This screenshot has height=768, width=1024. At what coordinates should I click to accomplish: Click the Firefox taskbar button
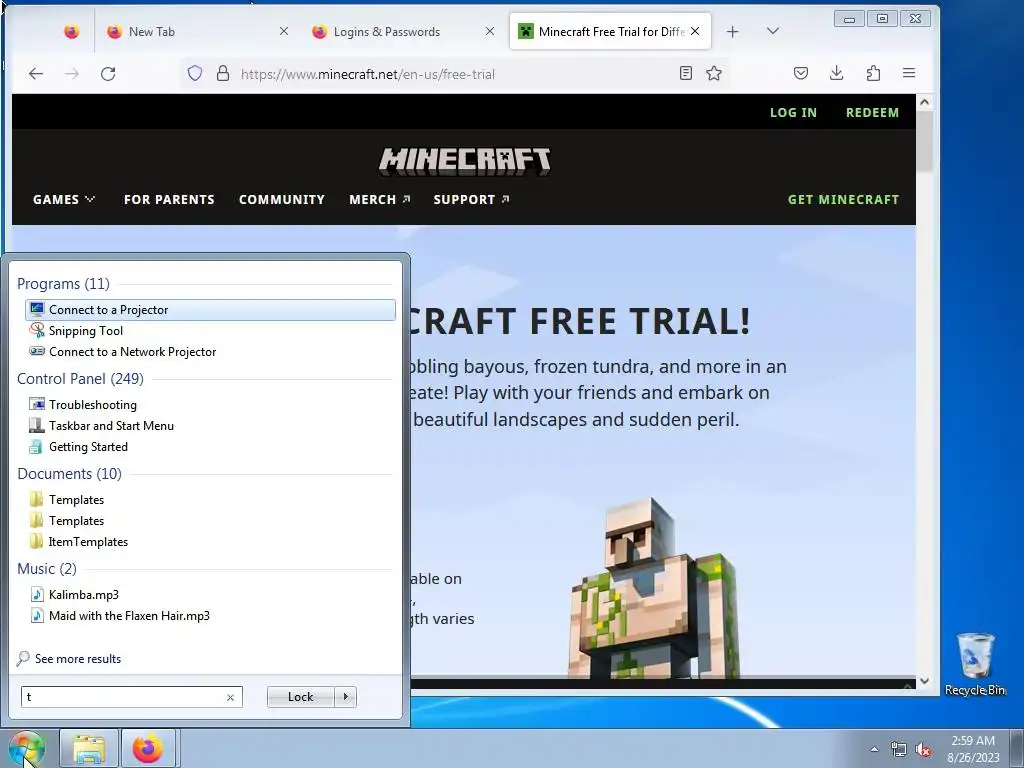pyautogui.click(x=148, y=748)
